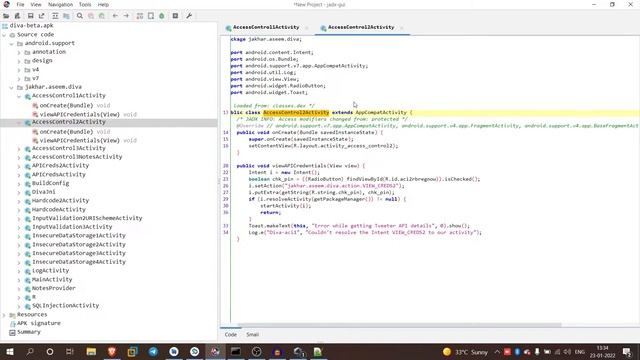Open the File menu
This screenshot has height=360, width=640.
(20, 4)
